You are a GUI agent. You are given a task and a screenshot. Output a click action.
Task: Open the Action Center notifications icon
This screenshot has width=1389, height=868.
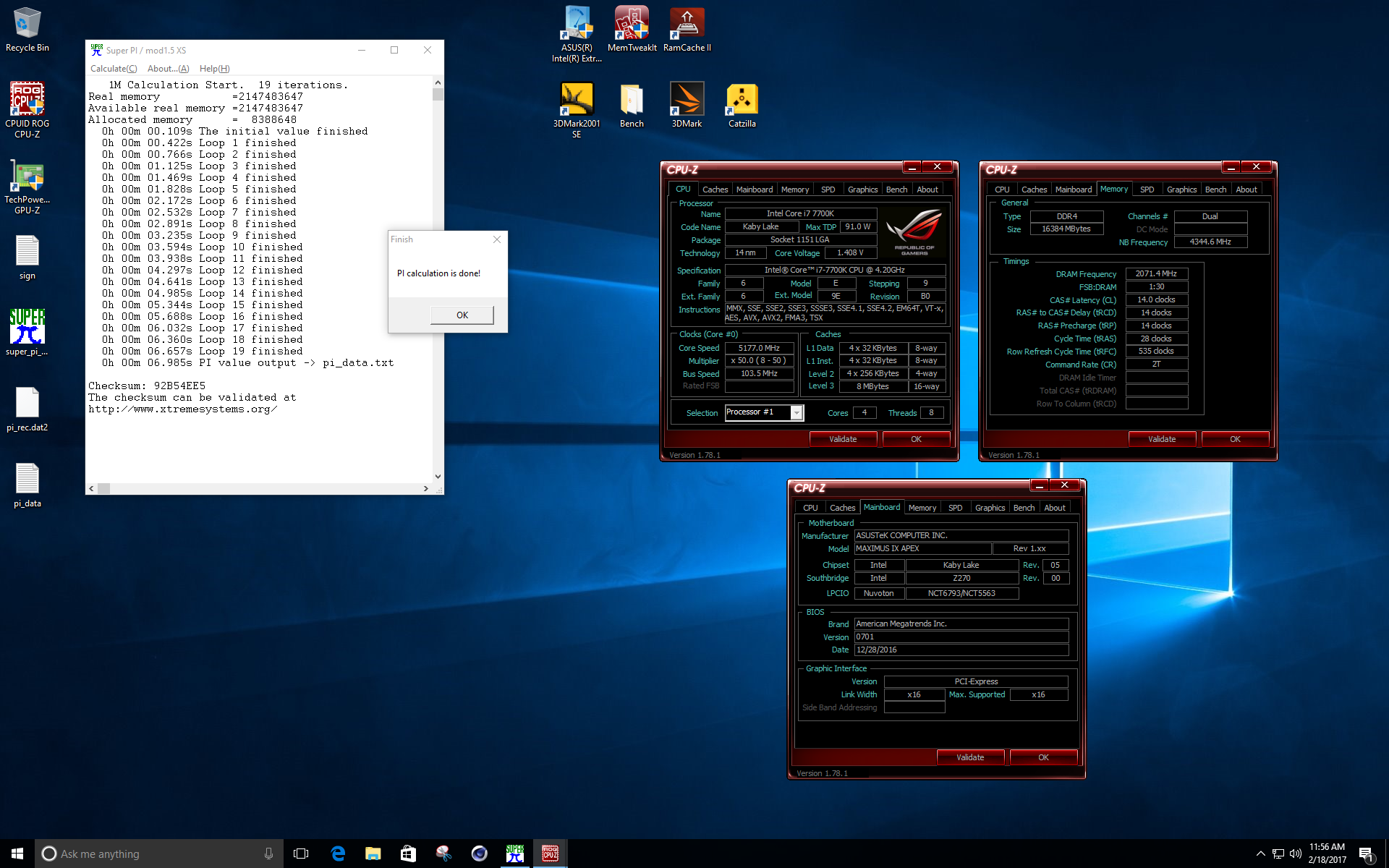coord(1366,854)
